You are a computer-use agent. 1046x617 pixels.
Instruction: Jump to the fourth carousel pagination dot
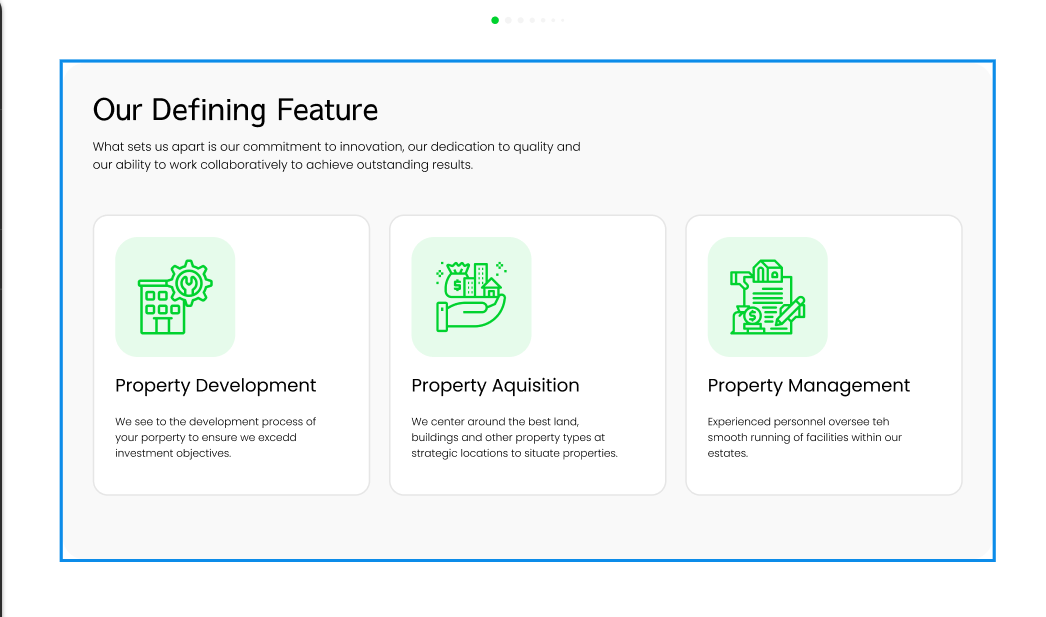click(x=532, y=20)
